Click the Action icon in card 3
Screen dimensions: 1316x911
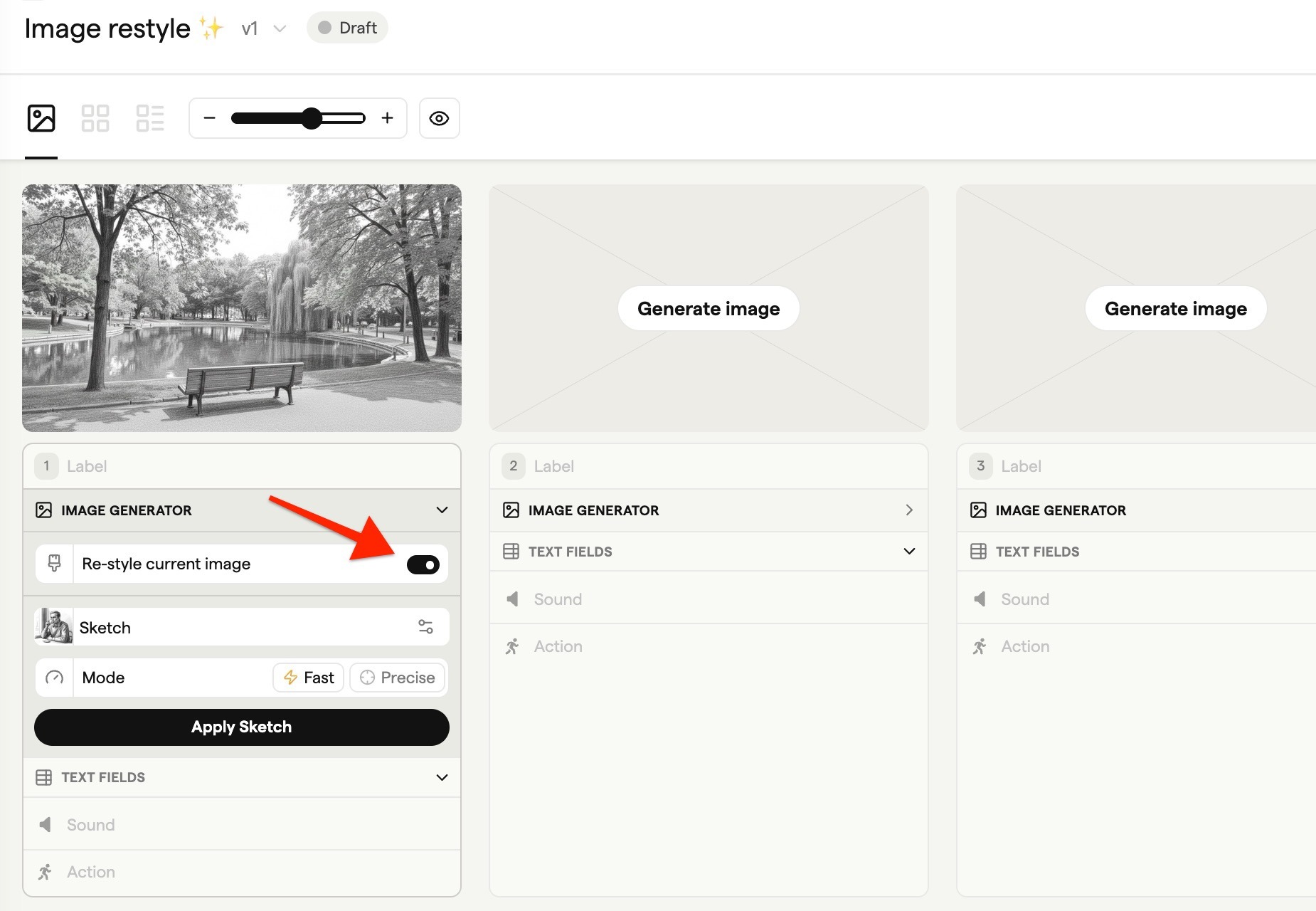click(x=980, y=646)
